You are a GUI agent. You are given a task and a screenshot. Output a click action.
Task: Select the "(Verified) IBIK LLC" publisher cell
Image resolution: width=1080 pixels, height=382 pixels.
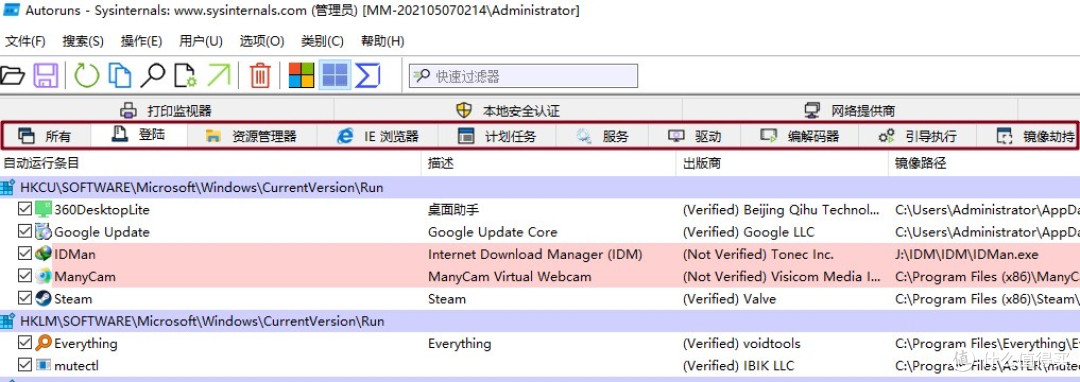pos(738,365)
